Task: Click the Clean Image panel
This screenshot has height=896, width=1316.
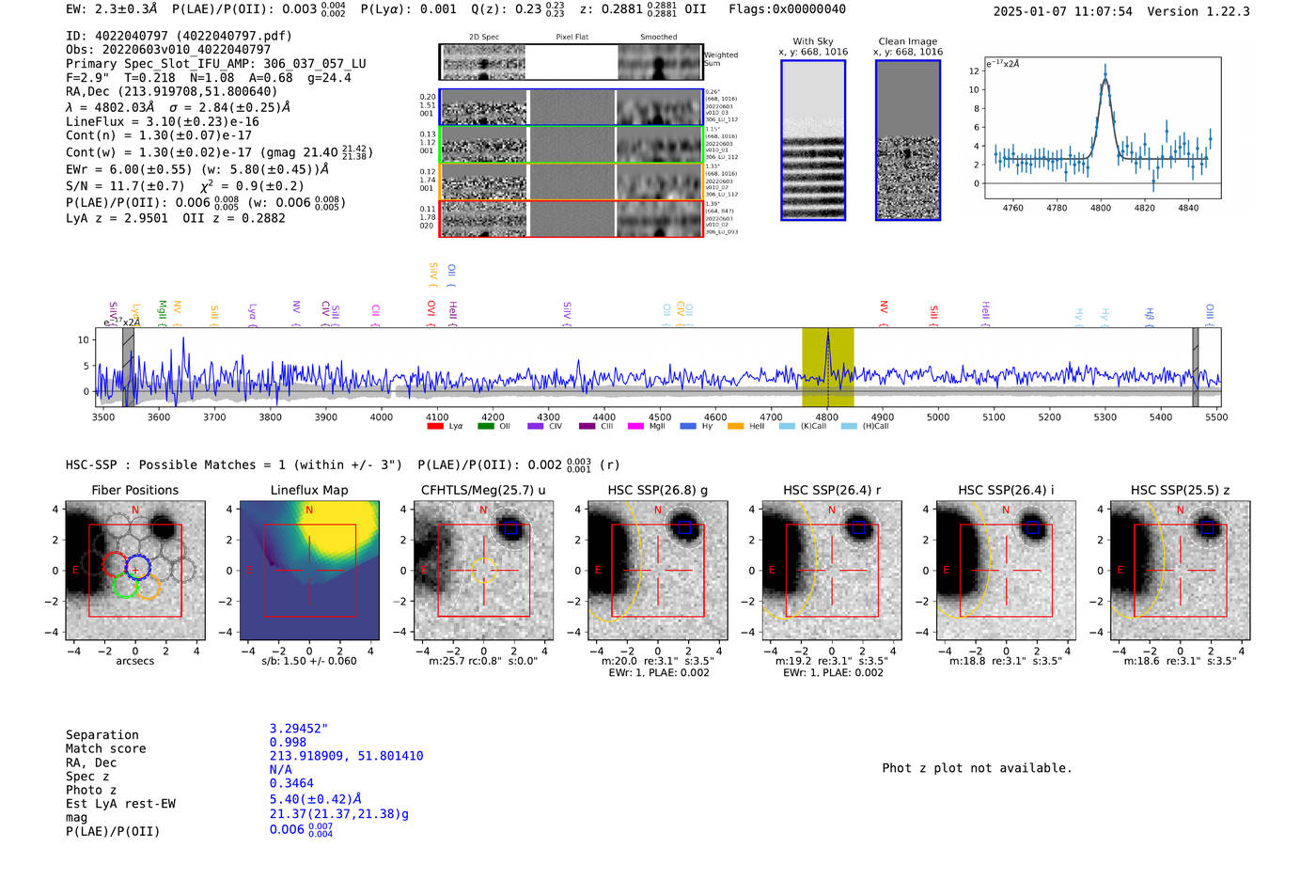Action: (908, 140)
